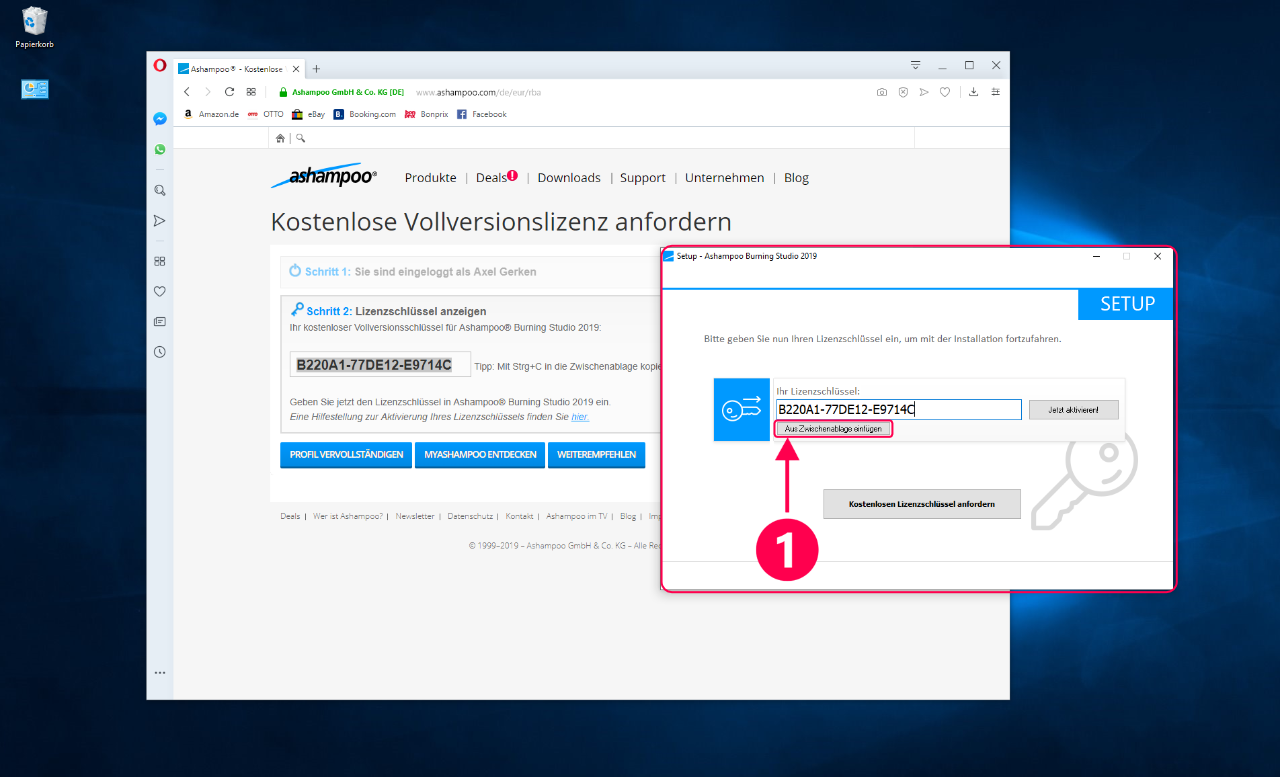Image resolution: width=1280 pixels, height=777 pixels.
Task: Open Speed Dial grid in sidebar
Action: (x=160, y=261)
